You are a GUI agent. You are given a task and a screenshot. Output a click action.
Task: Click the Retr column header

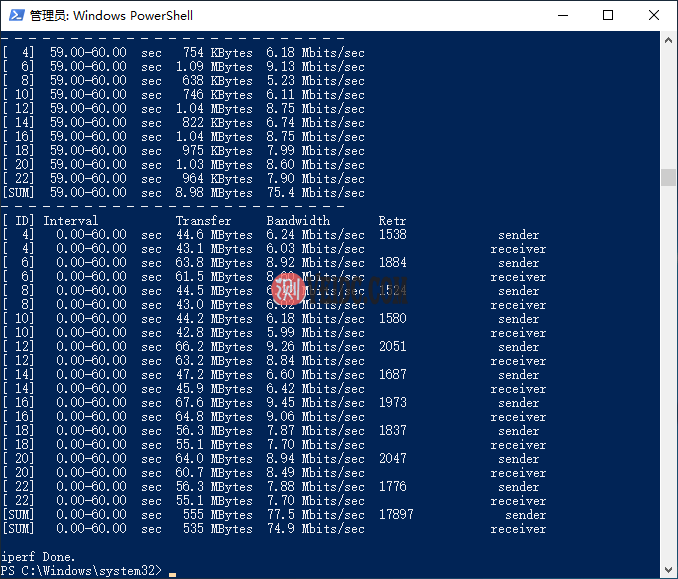[x=392, y=221]
